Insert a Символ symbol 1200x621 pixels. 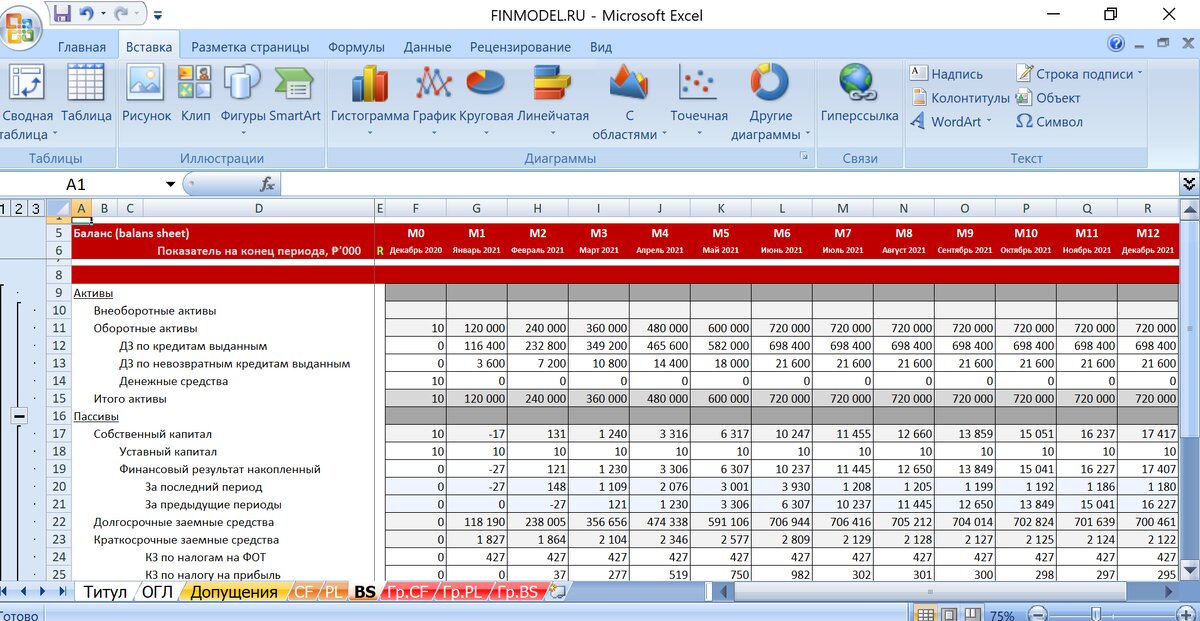click(1049, 122)
